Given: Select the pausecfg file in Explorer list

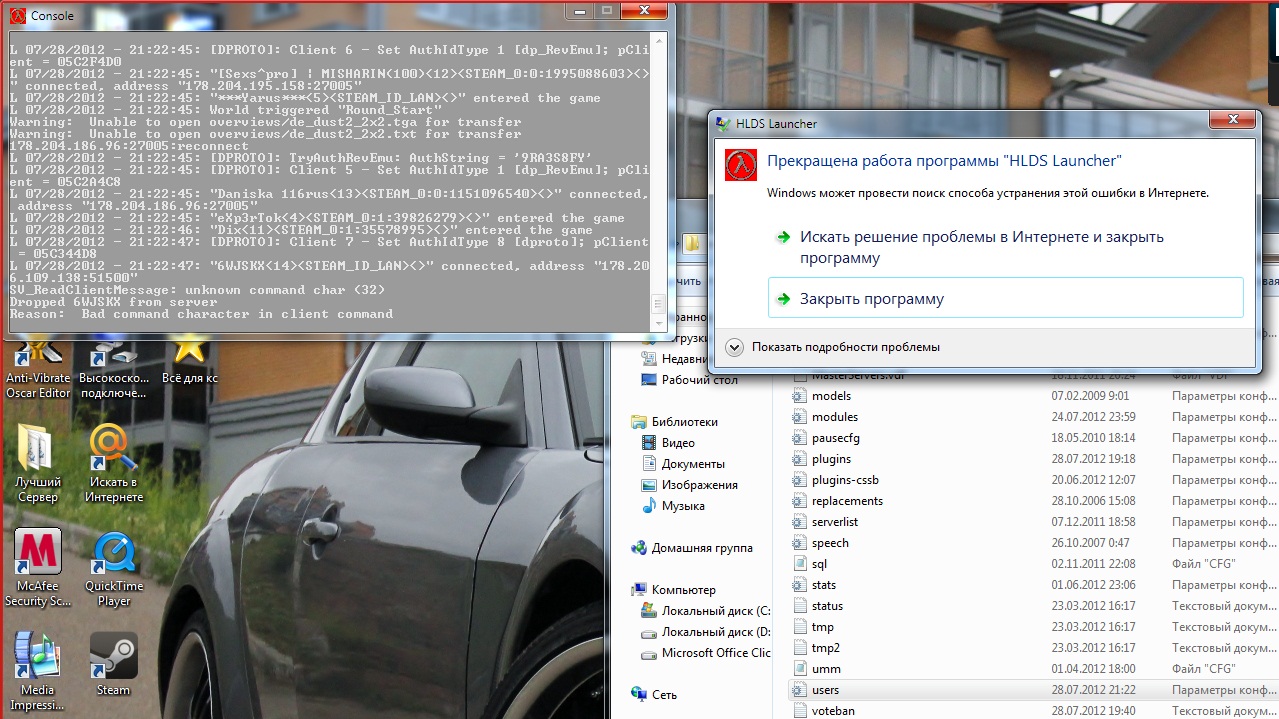Looking at the screenshot, I should (x=835, y=438).
